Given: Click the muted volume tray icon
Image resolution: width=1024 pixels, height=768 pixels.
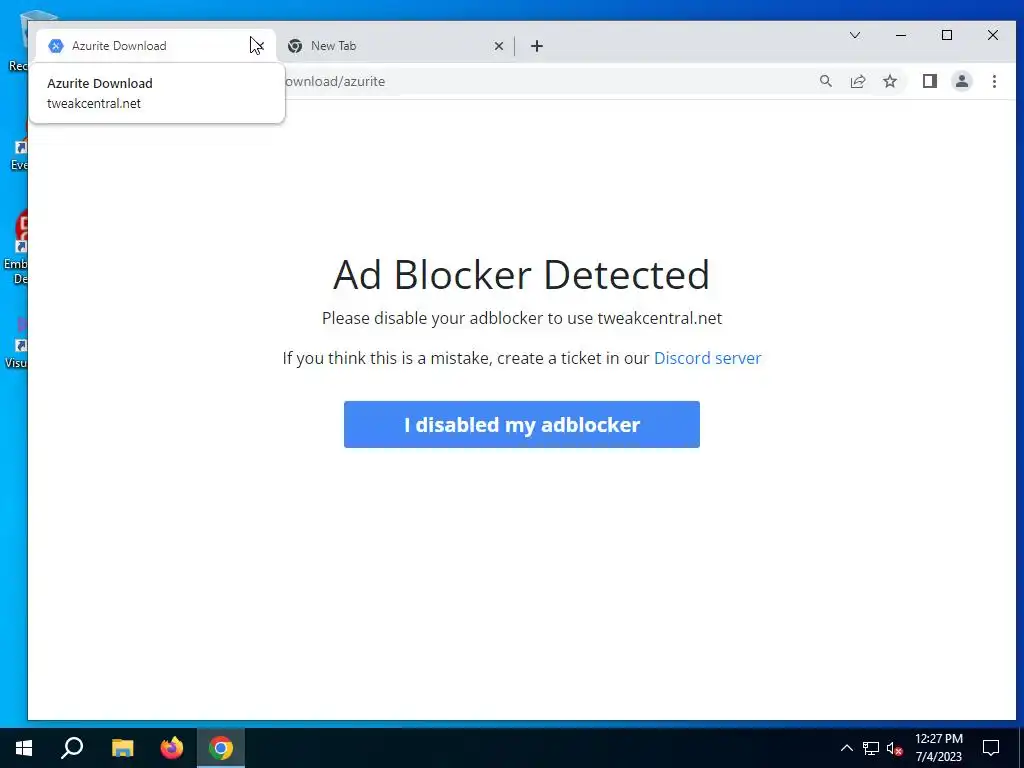Looking at the screenshot, I should pos(894,748).
